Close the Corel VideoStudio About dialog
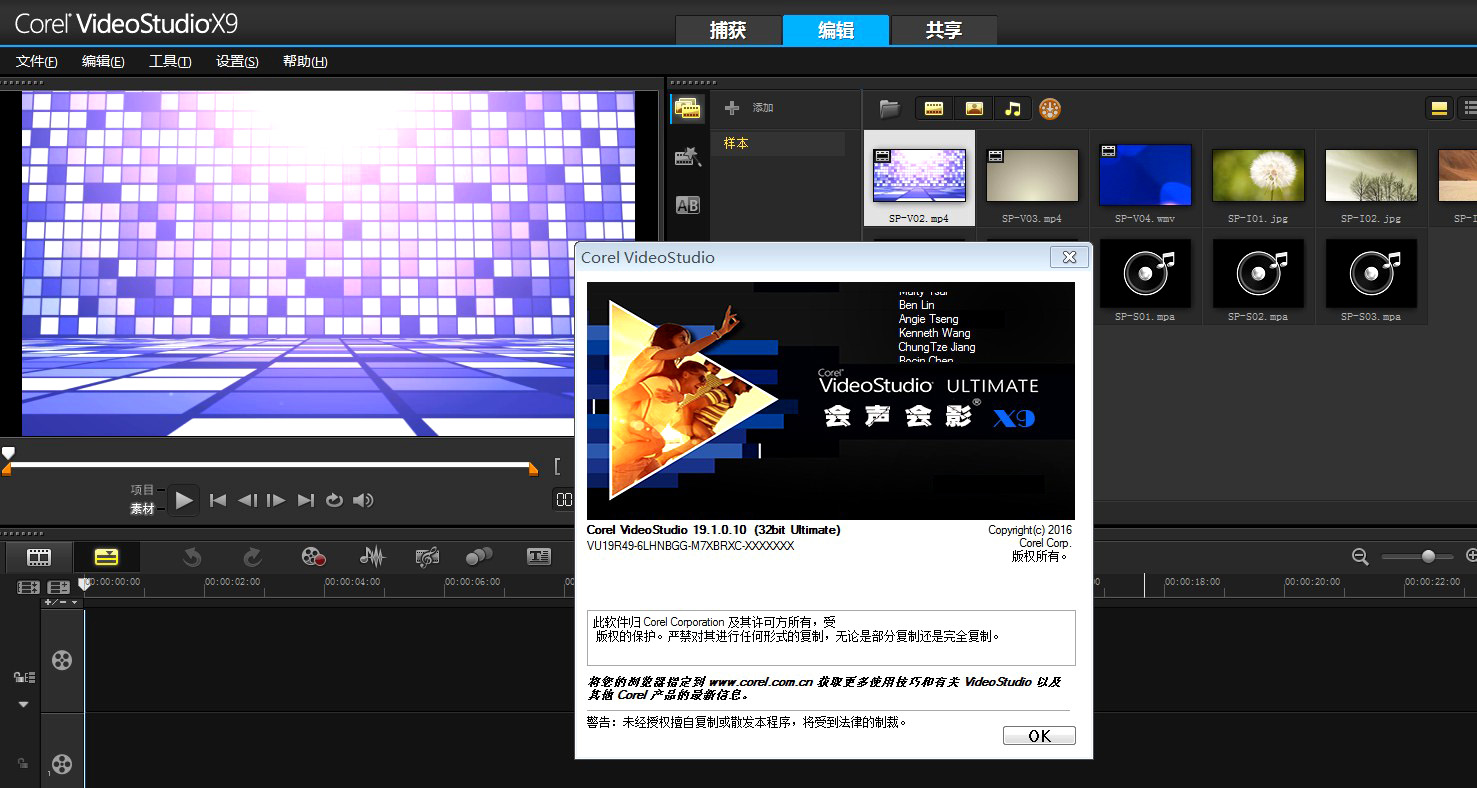The height and width of the screenshot is (788, 1477). pos(1069,257)
